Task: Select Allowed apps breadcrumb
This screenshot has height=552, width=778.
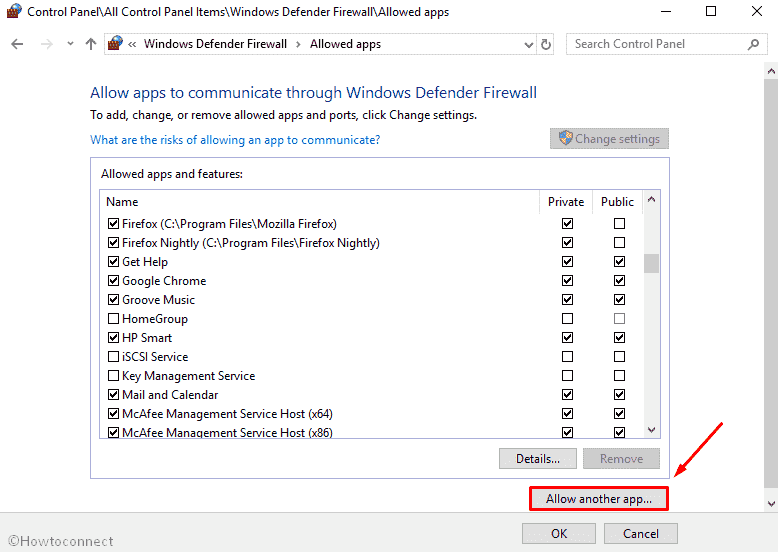Action: [345, 44]
